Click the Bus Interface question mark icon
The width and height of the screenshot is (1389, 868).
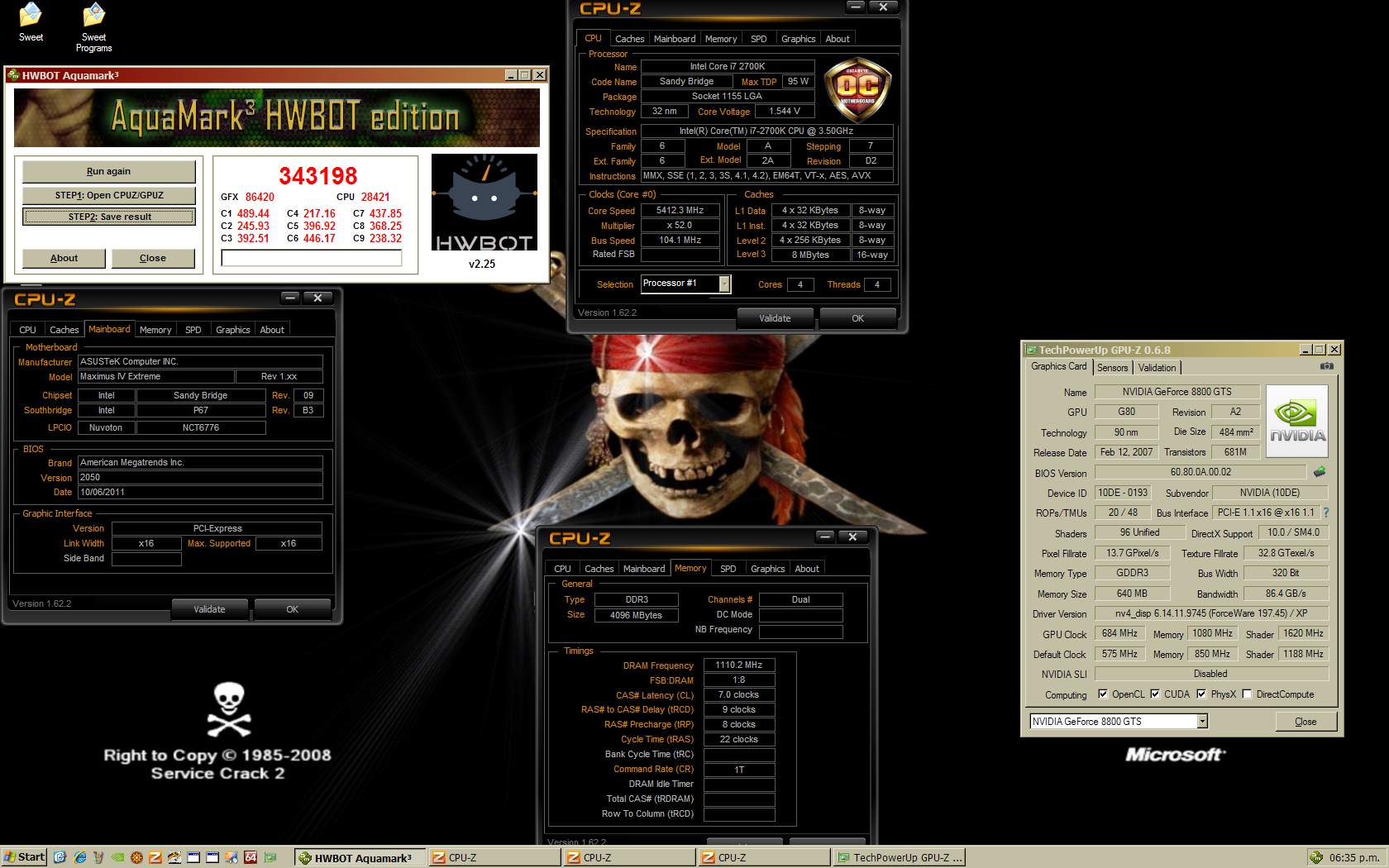pos(1326,513)
